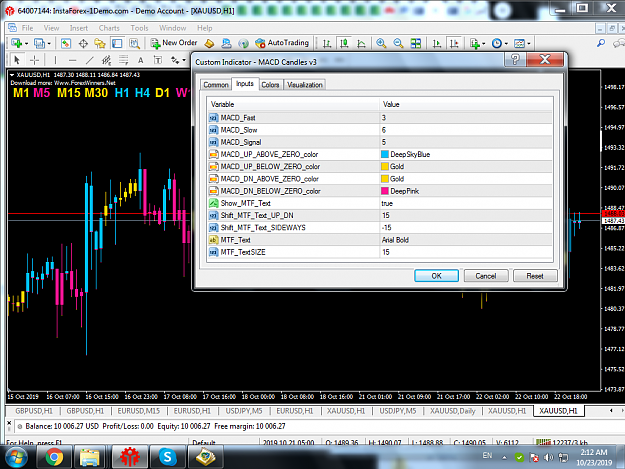
Task: Open a new chart from toolbar
Action: 16,43
